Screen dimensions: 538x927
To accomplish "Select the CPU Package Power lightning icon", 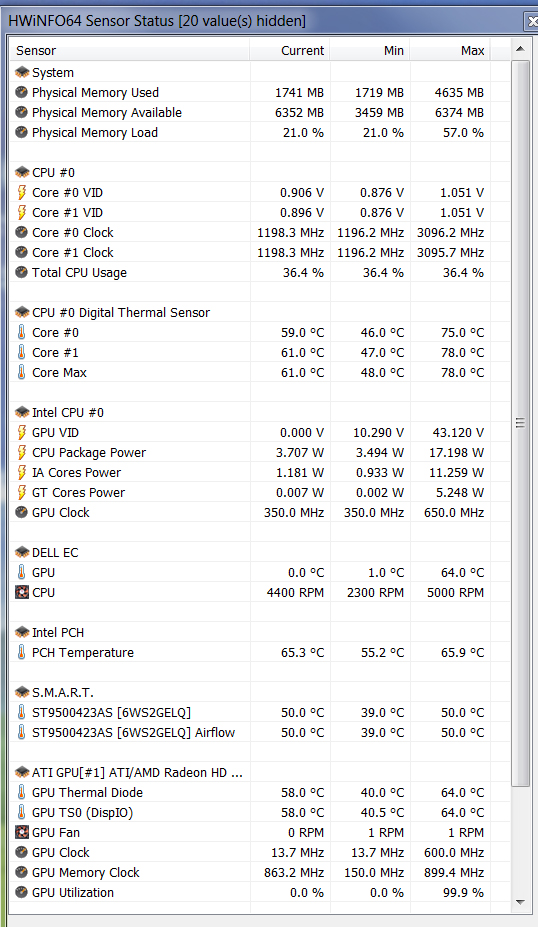I will click(22, 452).
